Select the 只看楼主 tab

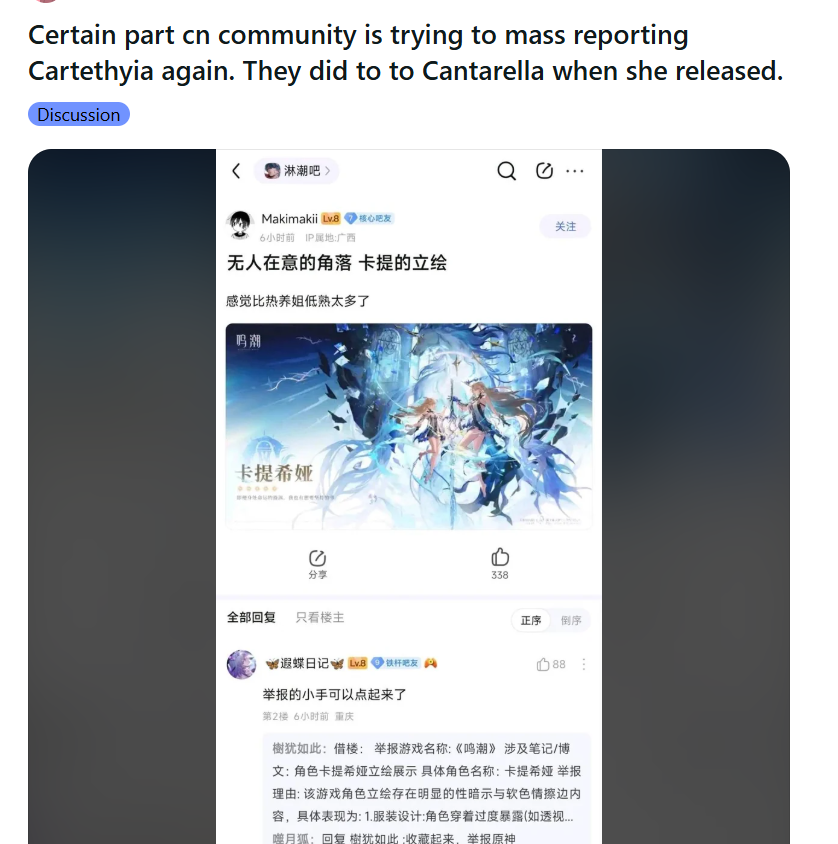[320, 617]
